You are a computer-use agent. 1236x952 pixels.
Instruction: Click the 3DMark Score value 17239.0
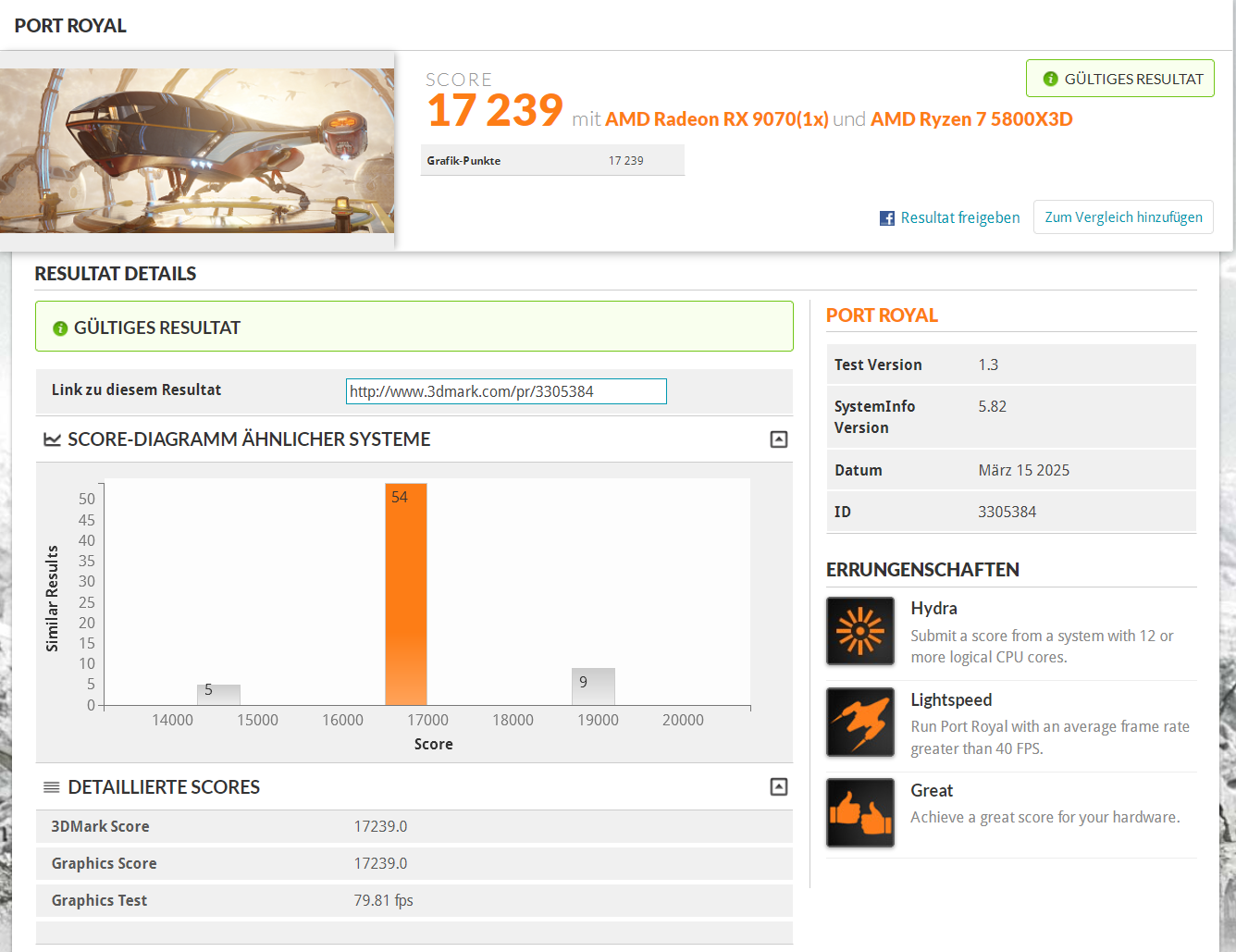point(380,826)
